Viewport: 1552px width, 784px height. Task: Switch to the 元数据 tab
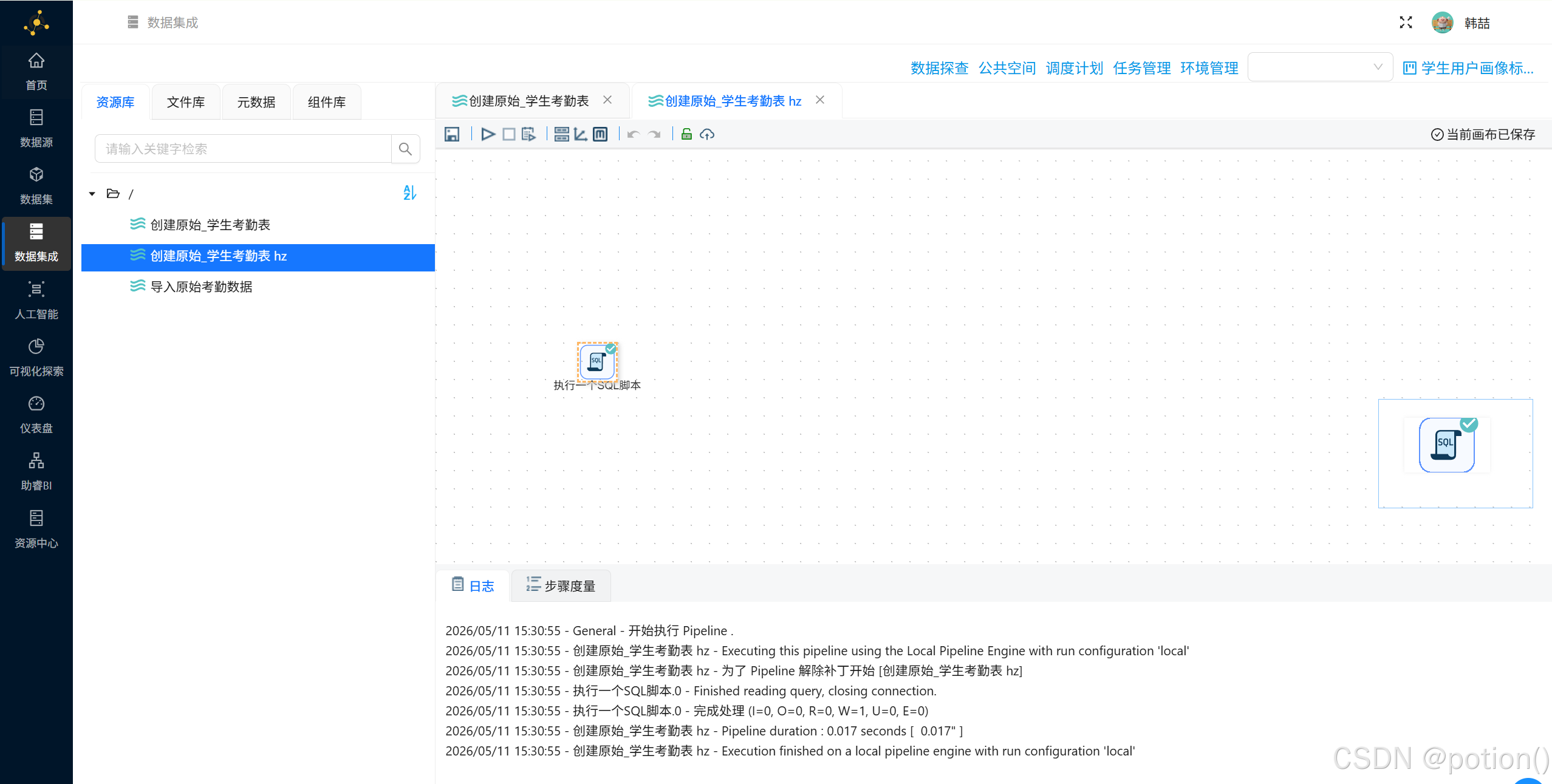[256, 102]
